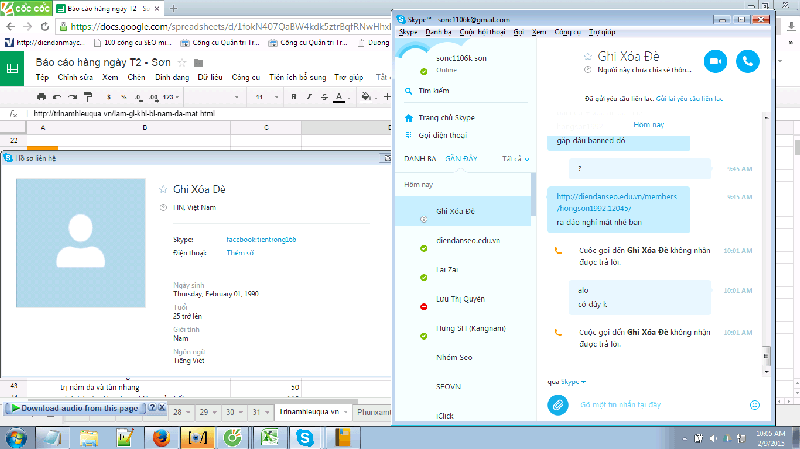Open the fill color picker in Sheets
This screenshot has height=449, width=800.
coord(366,96)
